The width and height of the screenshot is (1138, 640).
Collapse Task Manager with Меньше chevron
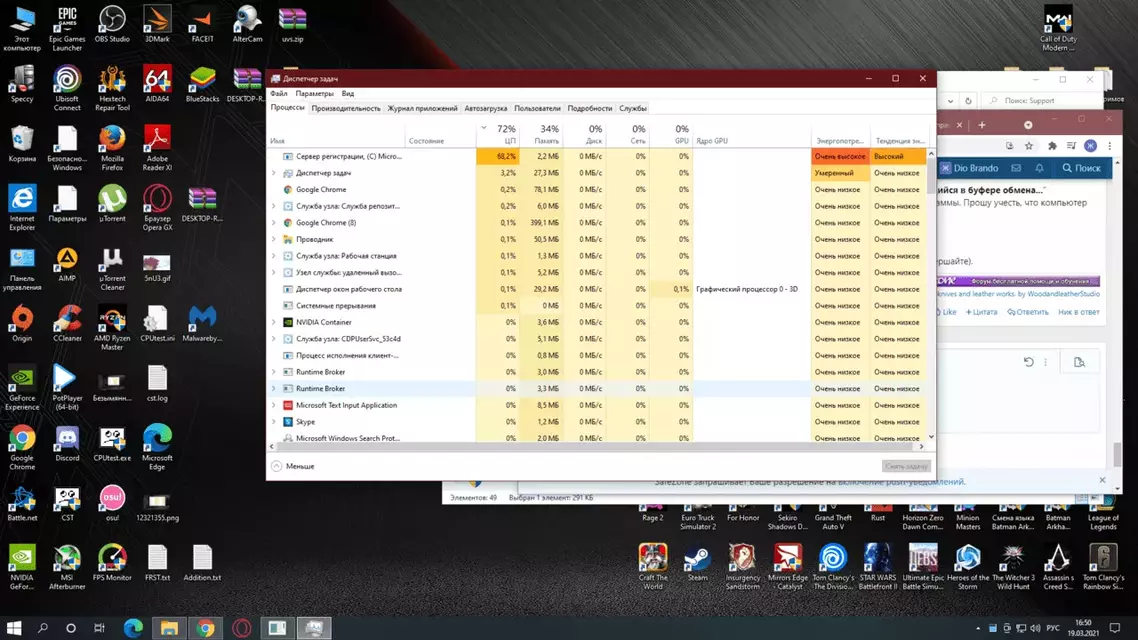[x=277, y=466]
